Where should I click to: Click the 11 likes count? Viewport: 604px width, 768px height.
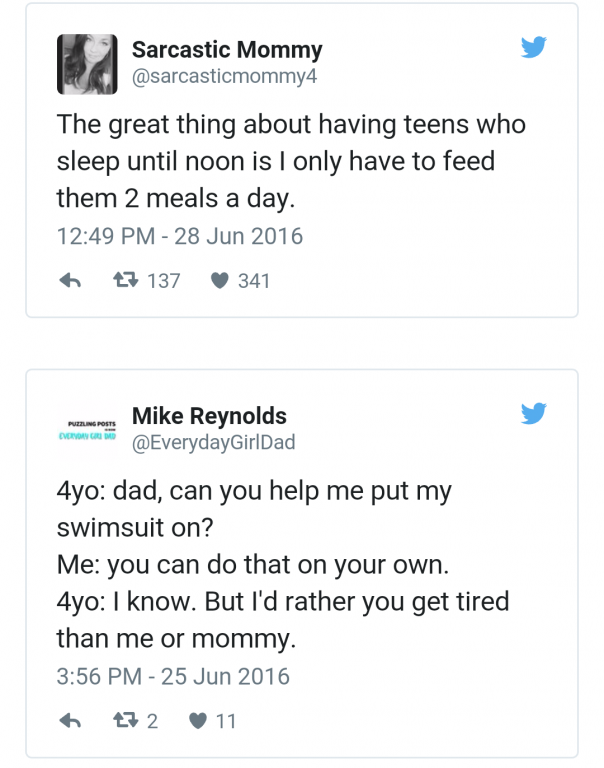226,720
